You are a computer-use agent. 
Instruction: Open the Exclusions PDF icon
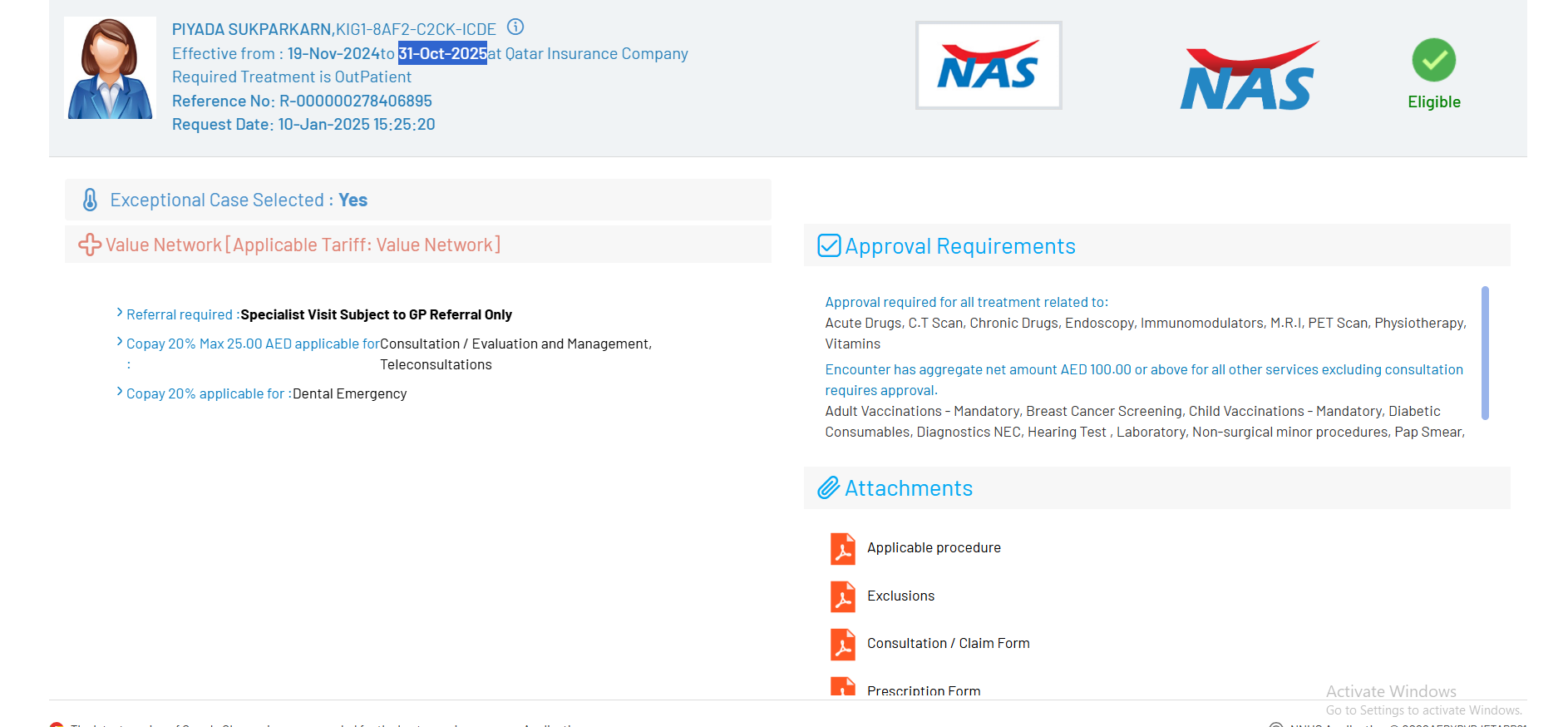tap(843, 596)
